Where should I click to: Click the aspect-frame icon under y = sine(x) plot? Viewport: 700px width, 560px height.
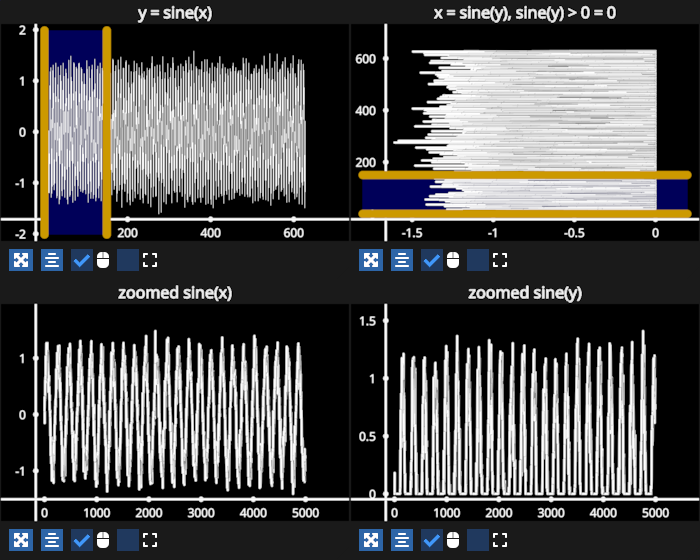(x=150, y=260)
